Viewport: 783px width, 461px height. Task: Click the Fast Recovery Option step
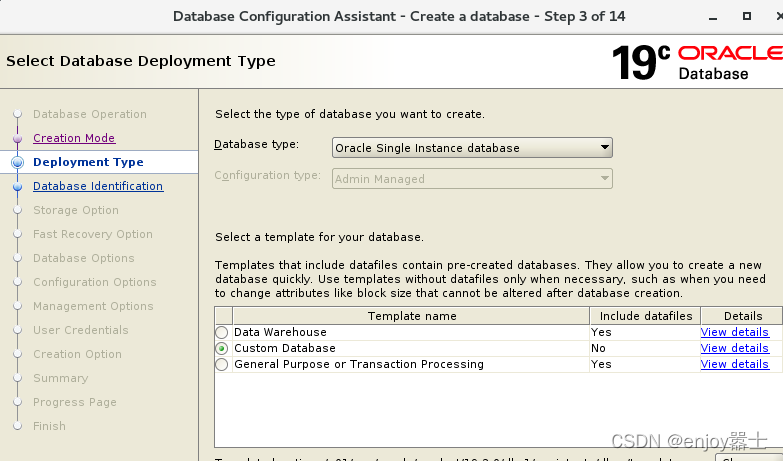coord(93,234)
